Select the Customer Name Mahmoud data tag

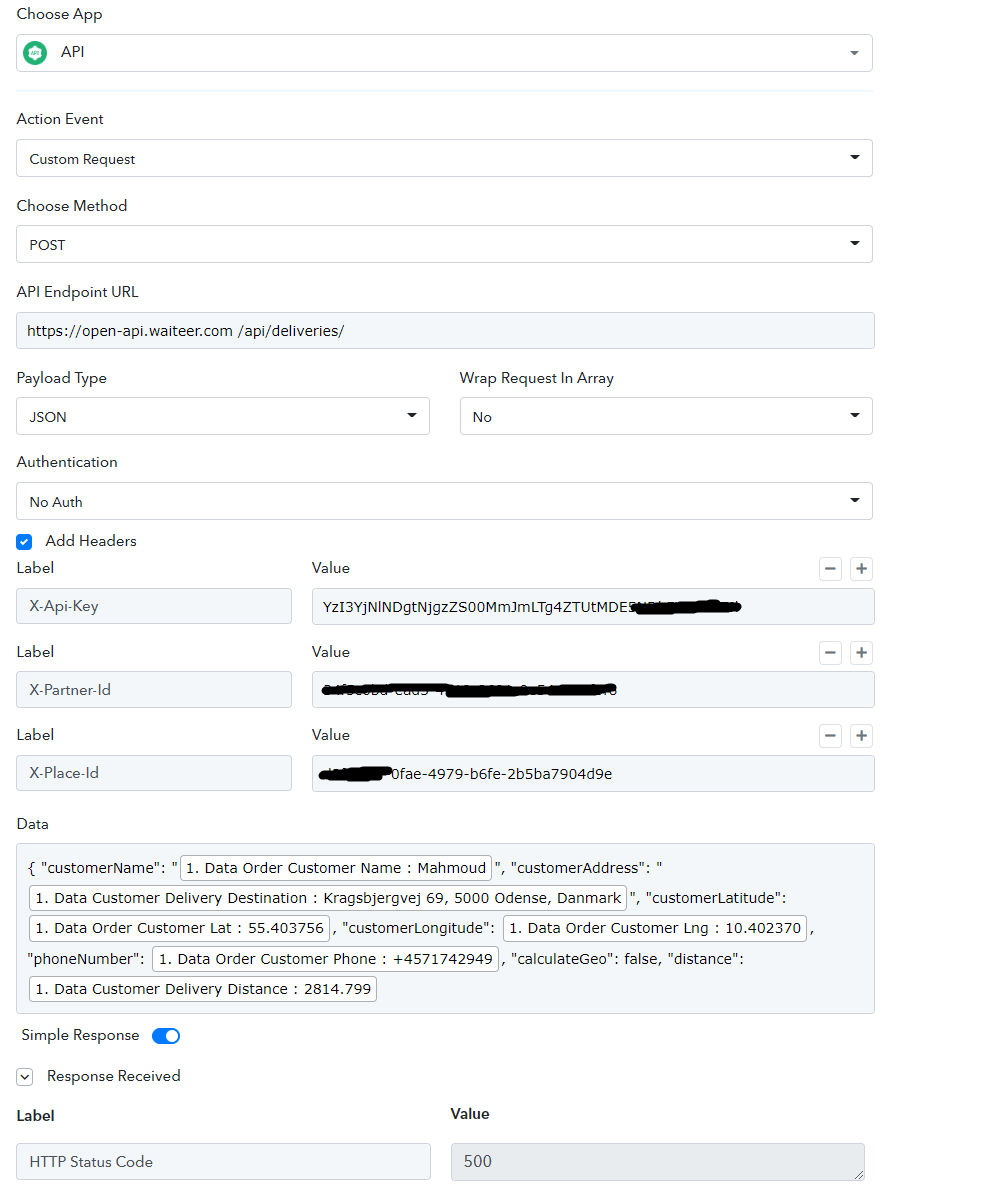[x=336, y=868]
